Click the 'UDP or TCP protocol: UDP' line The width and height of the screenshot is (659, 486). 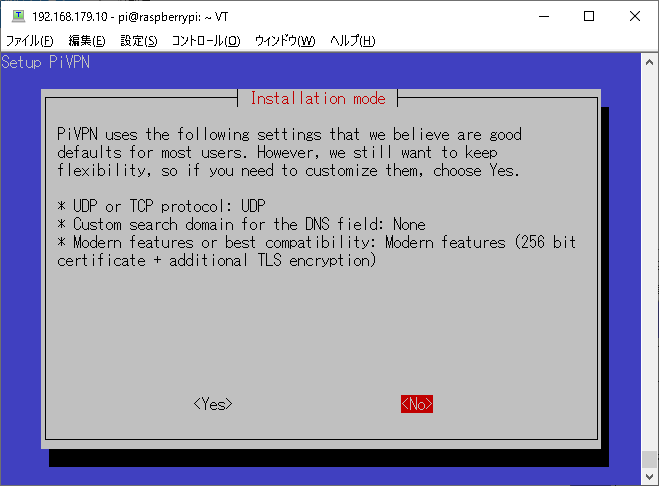pyautogui.click(x=161, y=206)
